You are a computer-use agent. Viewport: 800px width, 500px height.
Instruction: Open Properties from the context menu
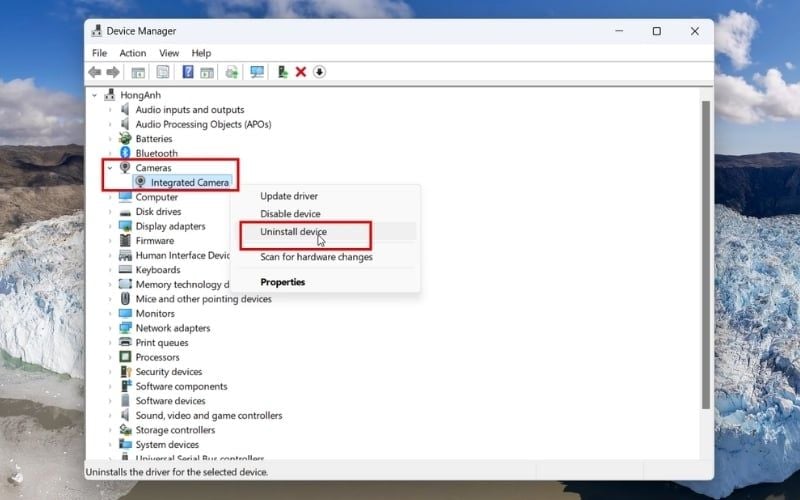325,282
